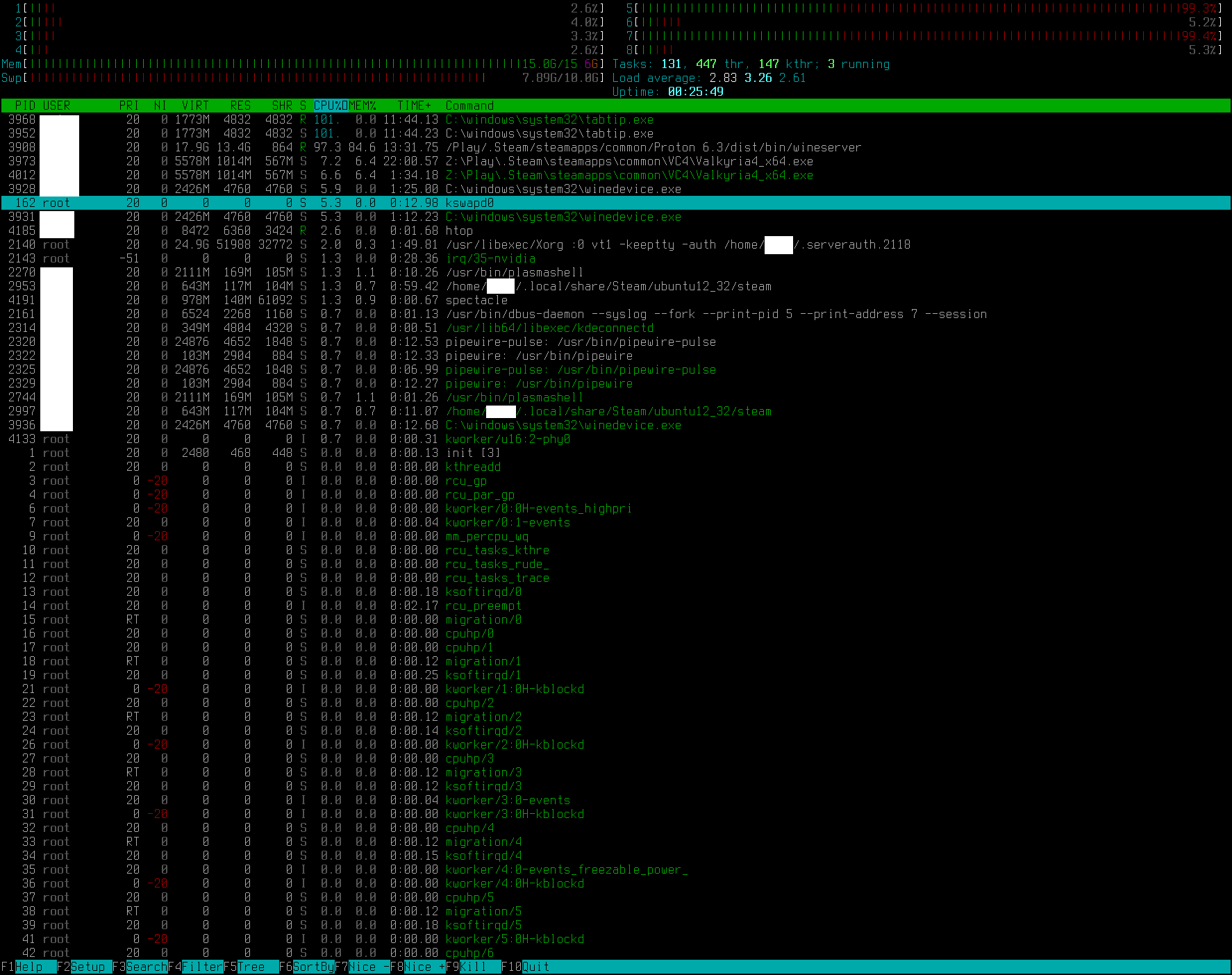Select the irq/35-nvidia process row

(x=616, y=258)
